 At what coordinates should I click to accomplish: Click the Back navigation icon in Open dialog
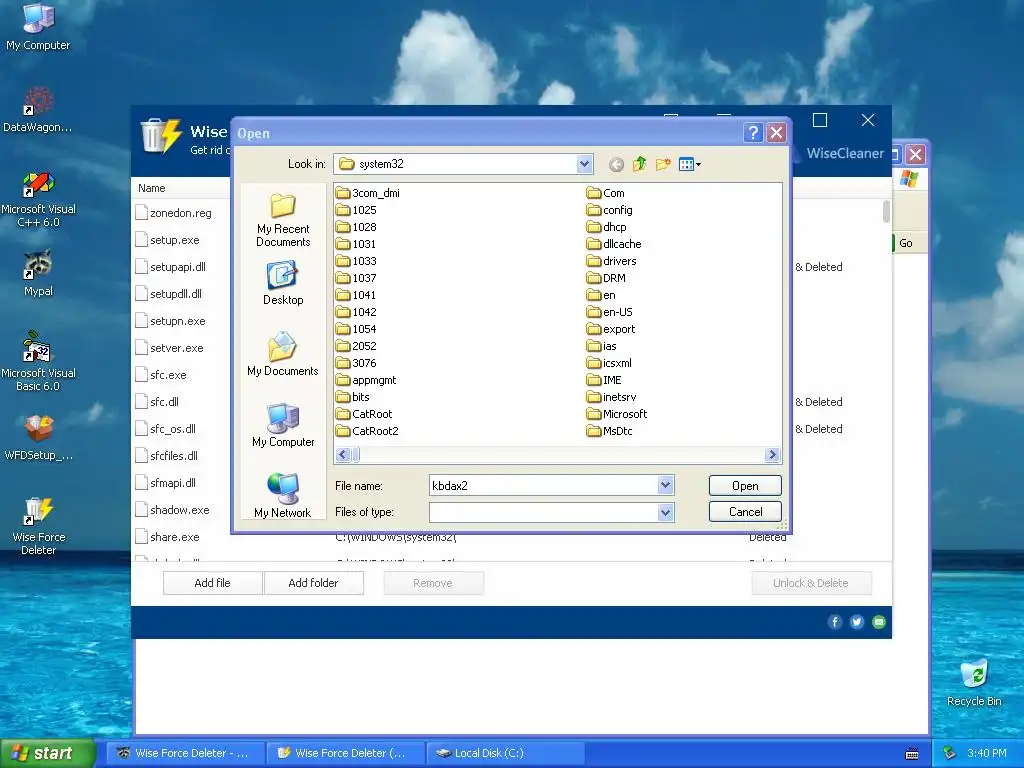pos(616,165)
